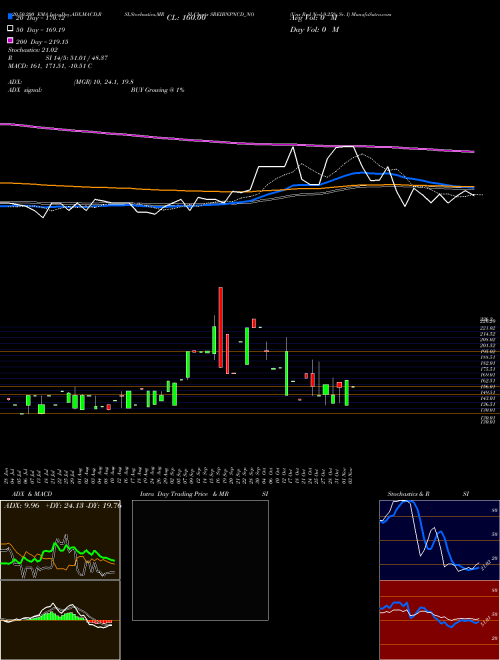Click the 'Avg Vol: 0 M' label

tap(314, 18)
